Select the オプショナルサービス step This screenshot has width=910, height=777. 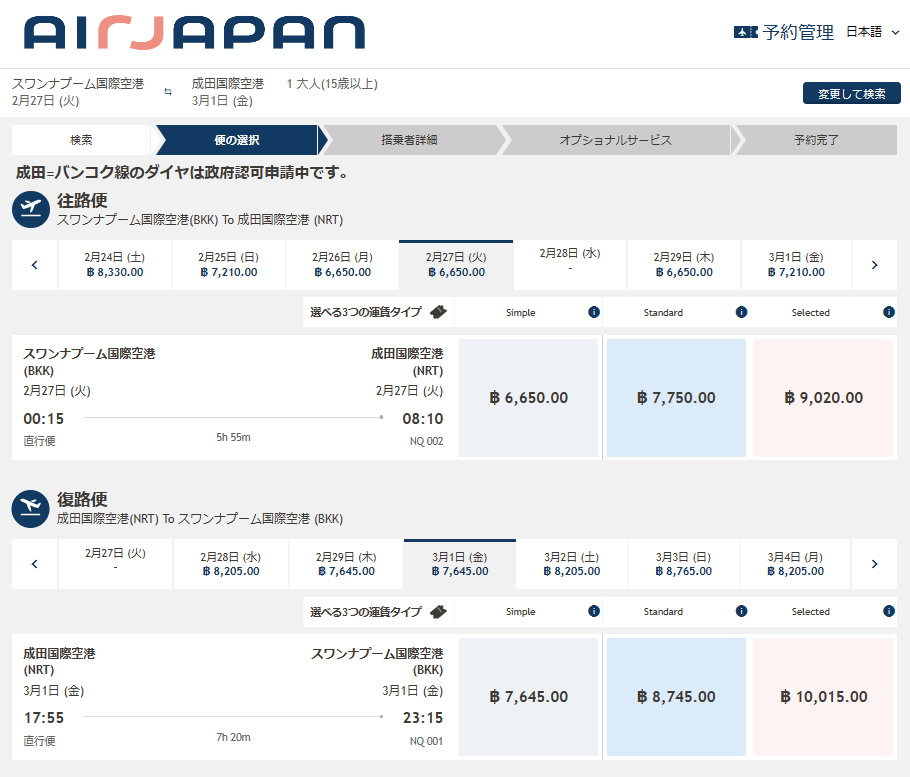(616, 140)
